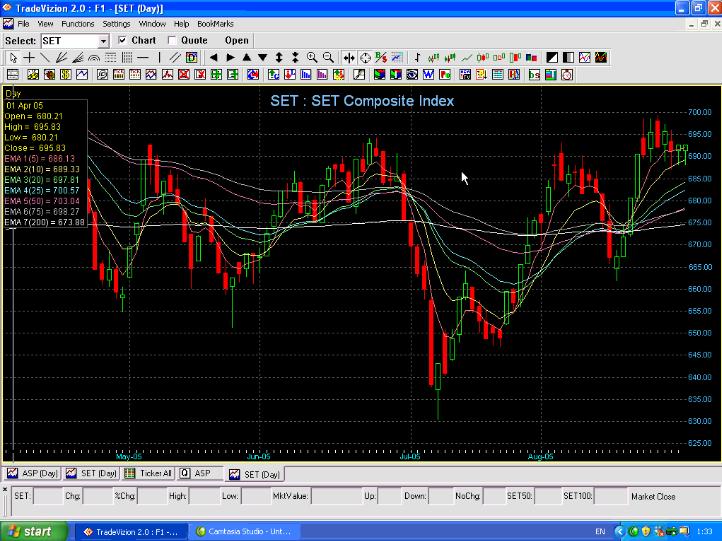
Task: Click the target circle crosshair icon
Action: point(365,58)
